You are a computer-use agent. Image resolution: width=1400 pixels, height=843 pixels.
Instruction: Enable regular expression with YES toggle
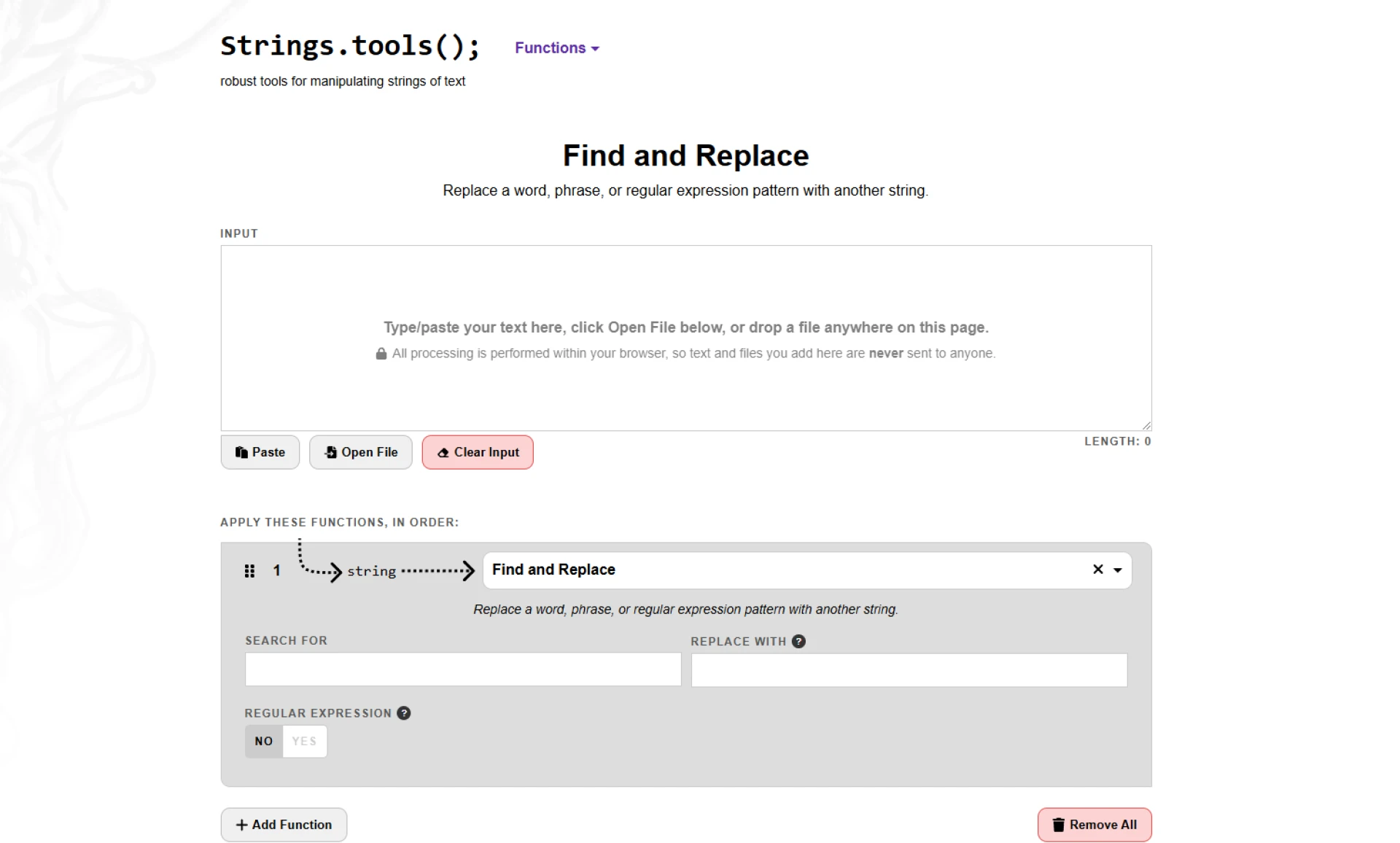(304, 741)
